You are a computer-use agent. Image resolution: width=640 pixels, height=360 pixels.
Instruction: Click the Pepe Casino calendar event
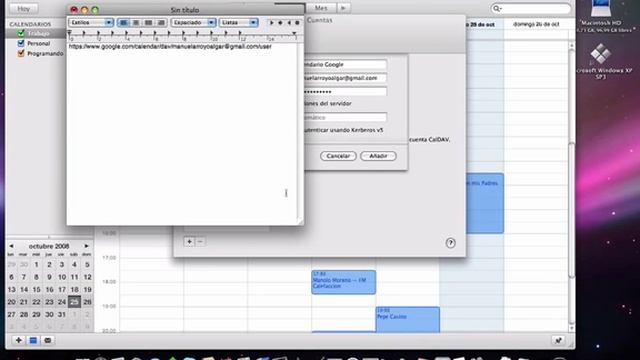pyautogui.click(x=407, y=319)
